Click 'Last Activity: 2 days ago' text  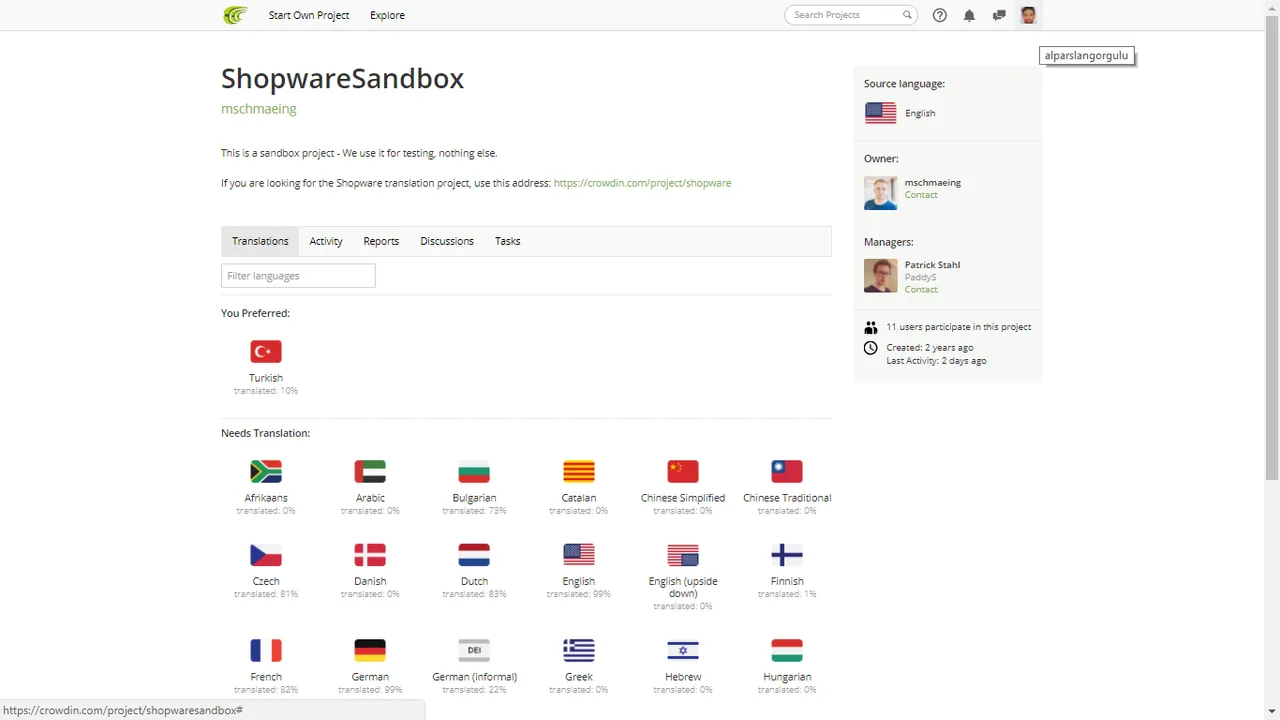coord(936,361)
